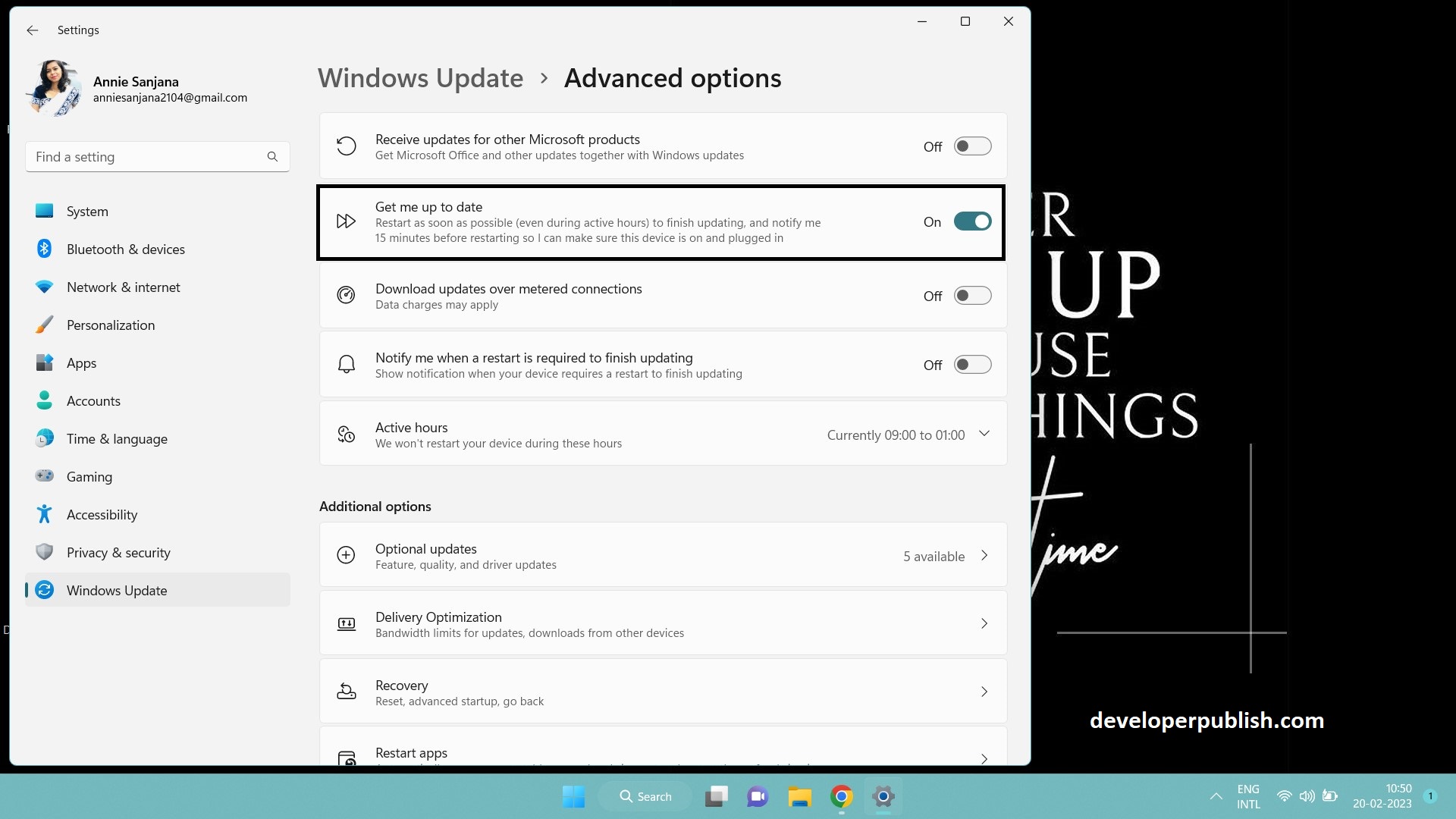
Task: Open System settings from the sidebar
Action: [87, 211]
